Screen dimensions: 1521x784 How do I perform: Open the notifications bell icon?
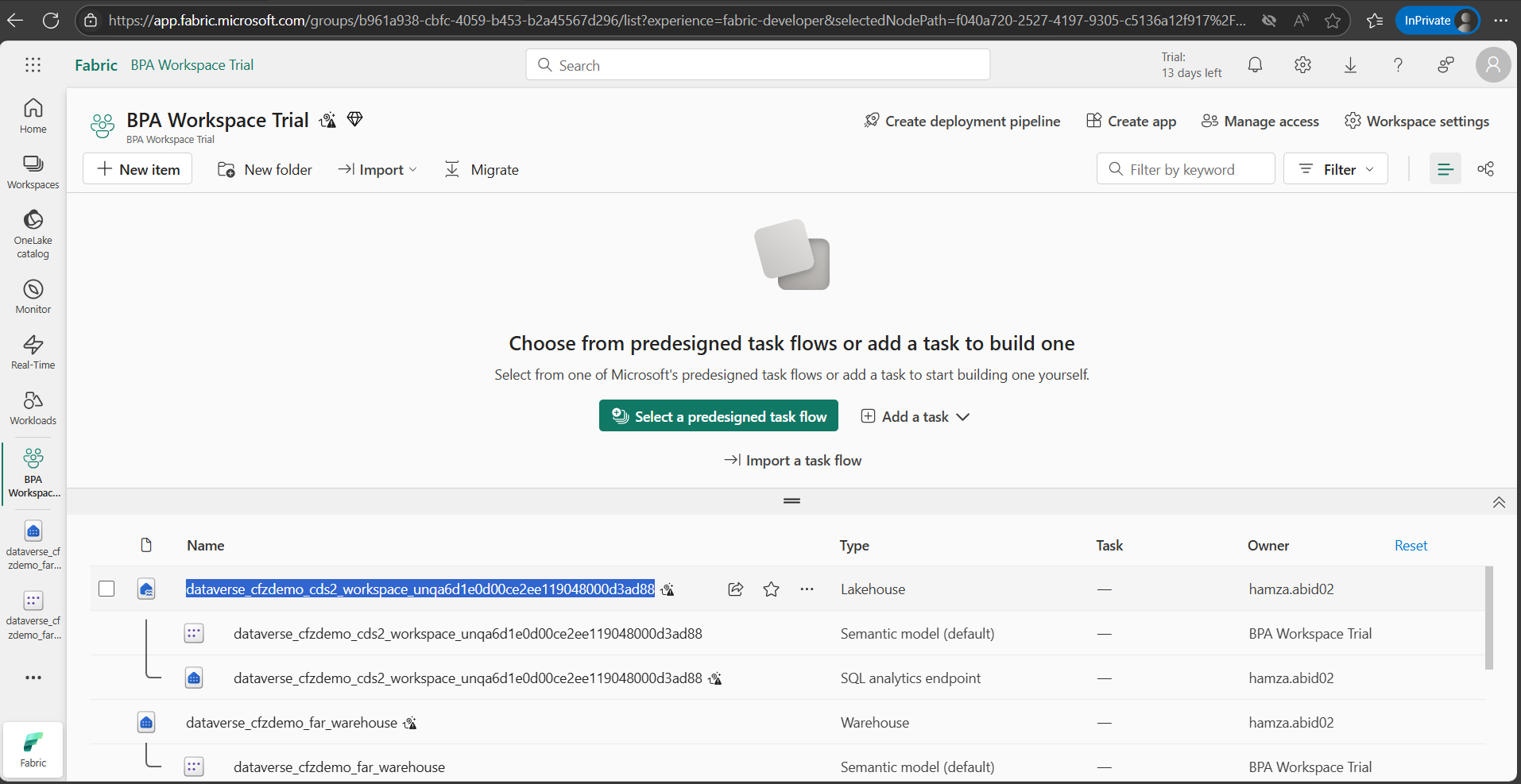[x=1255, y=65]
